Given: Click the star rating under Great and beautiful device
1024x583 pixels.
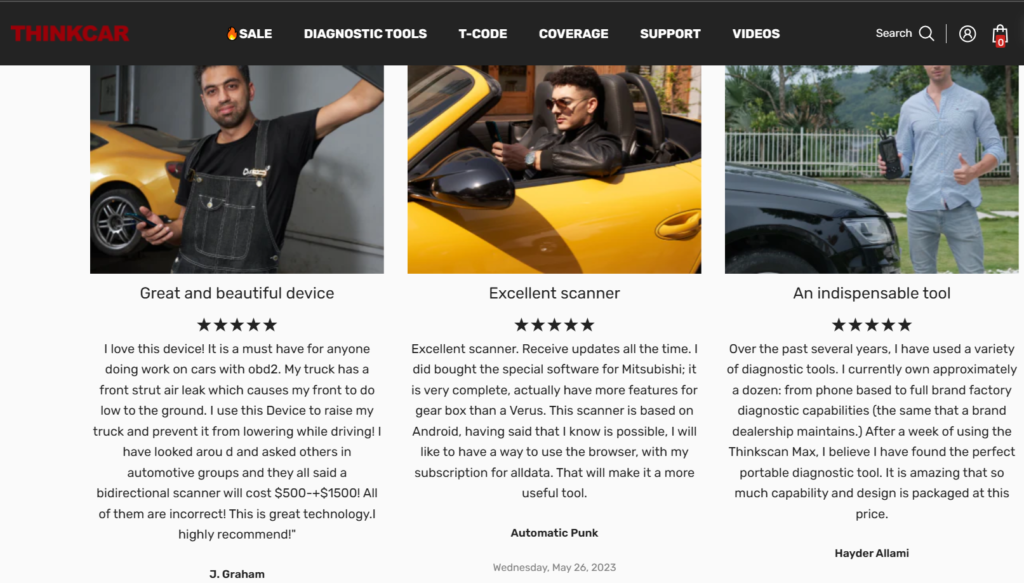Looking at the screenshot, I should 237,324.
